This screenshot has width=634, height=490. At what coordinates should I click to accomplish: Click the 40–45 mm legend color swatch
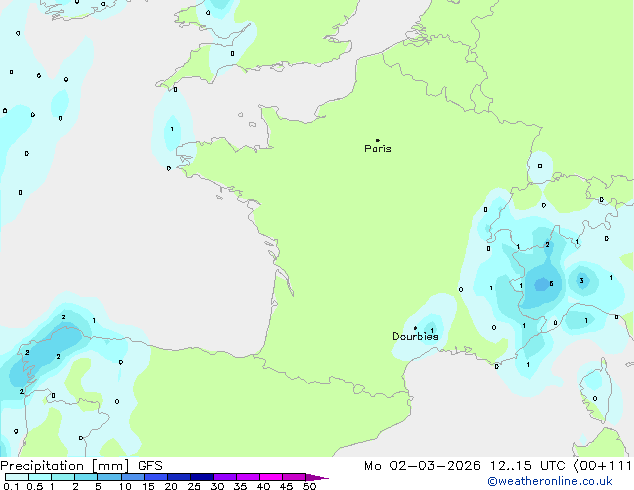(x=271, y=477)
